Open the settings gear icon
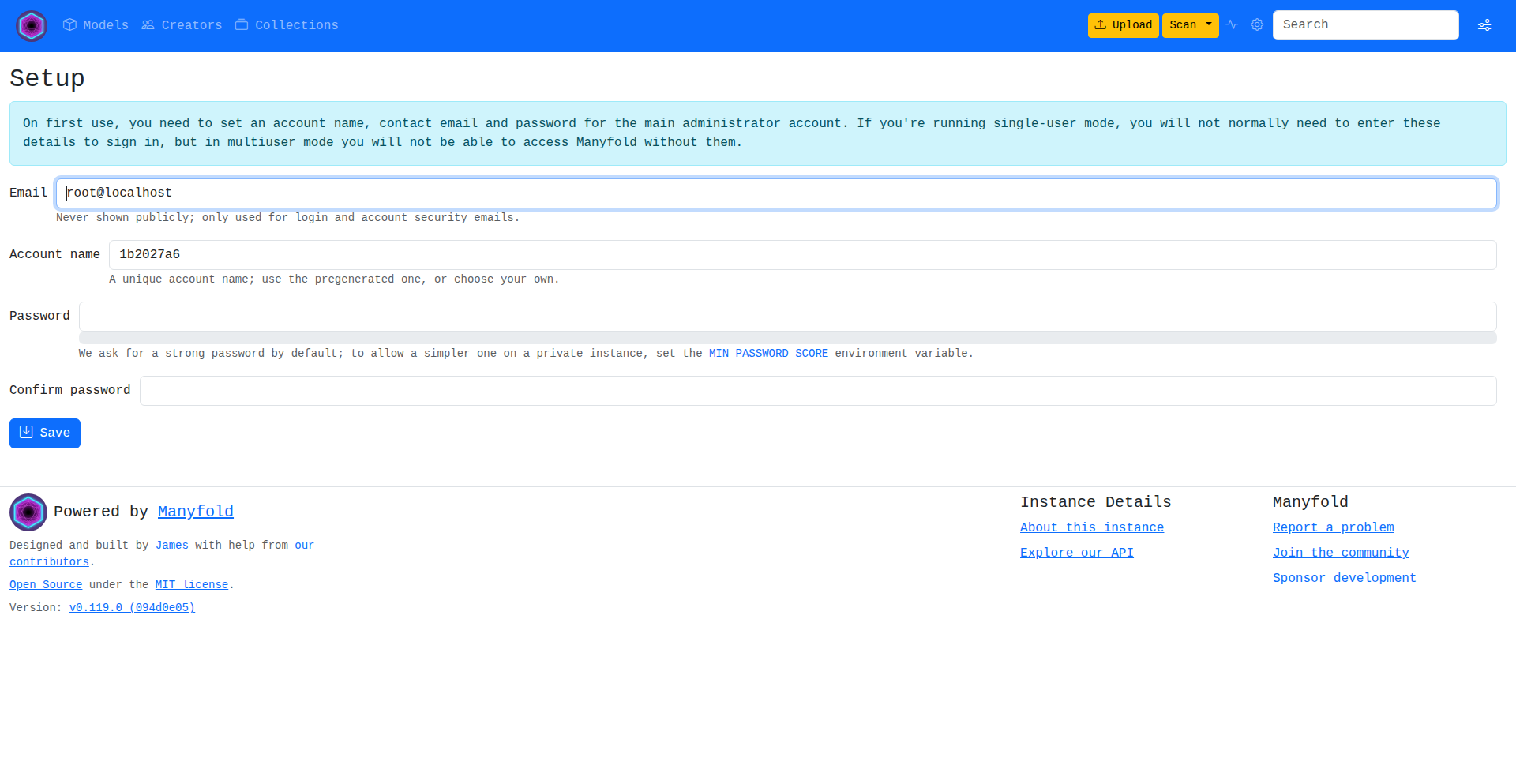Image resolution: width=1516 pixels, height=784 pixels. [1257, 25]
